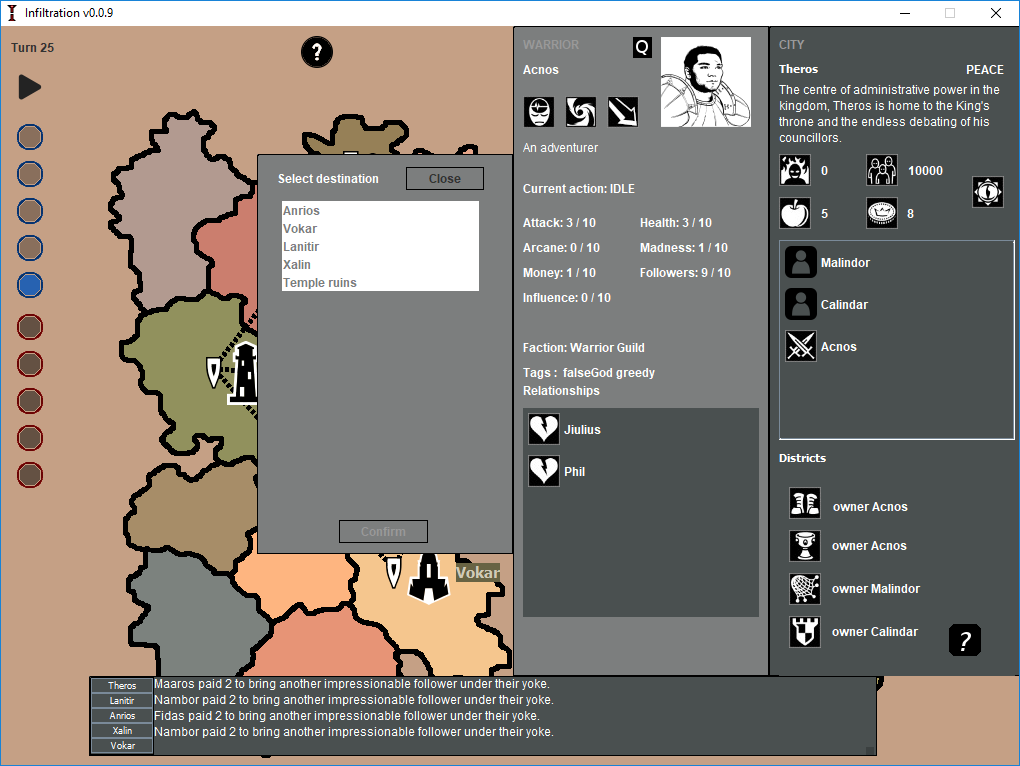Screen dimensions: 1020x766
Task: Select the third red-ringed agent circle
Action: click(x=30, y=401)
